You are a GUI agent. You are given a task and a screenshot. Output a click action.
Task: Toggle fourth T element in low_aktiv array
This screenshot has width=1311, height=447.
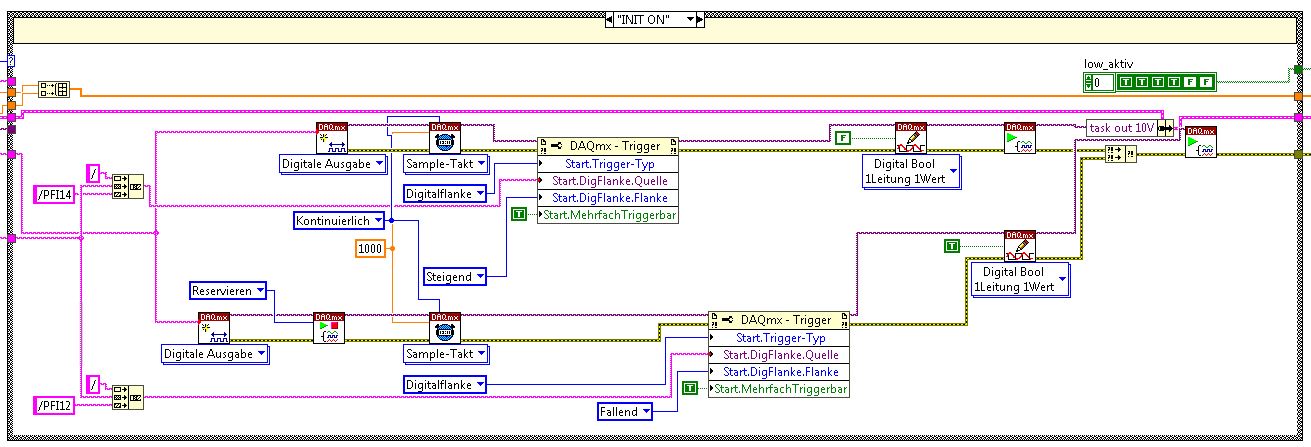pyautogui.click(x=1173, y=83)
